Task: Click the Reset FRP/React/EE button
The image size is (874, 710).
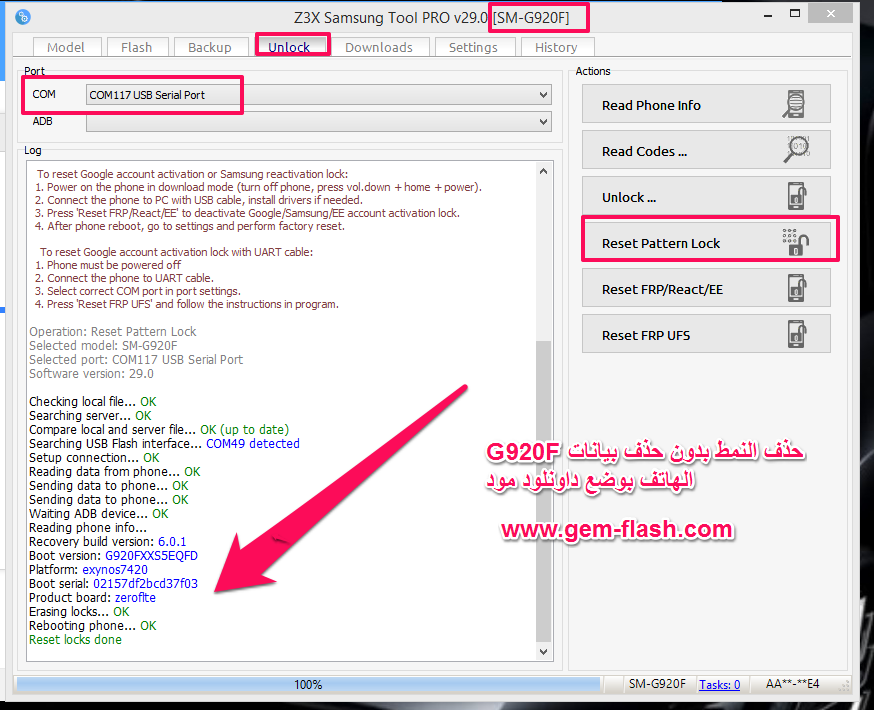Action: pos(706,288)
